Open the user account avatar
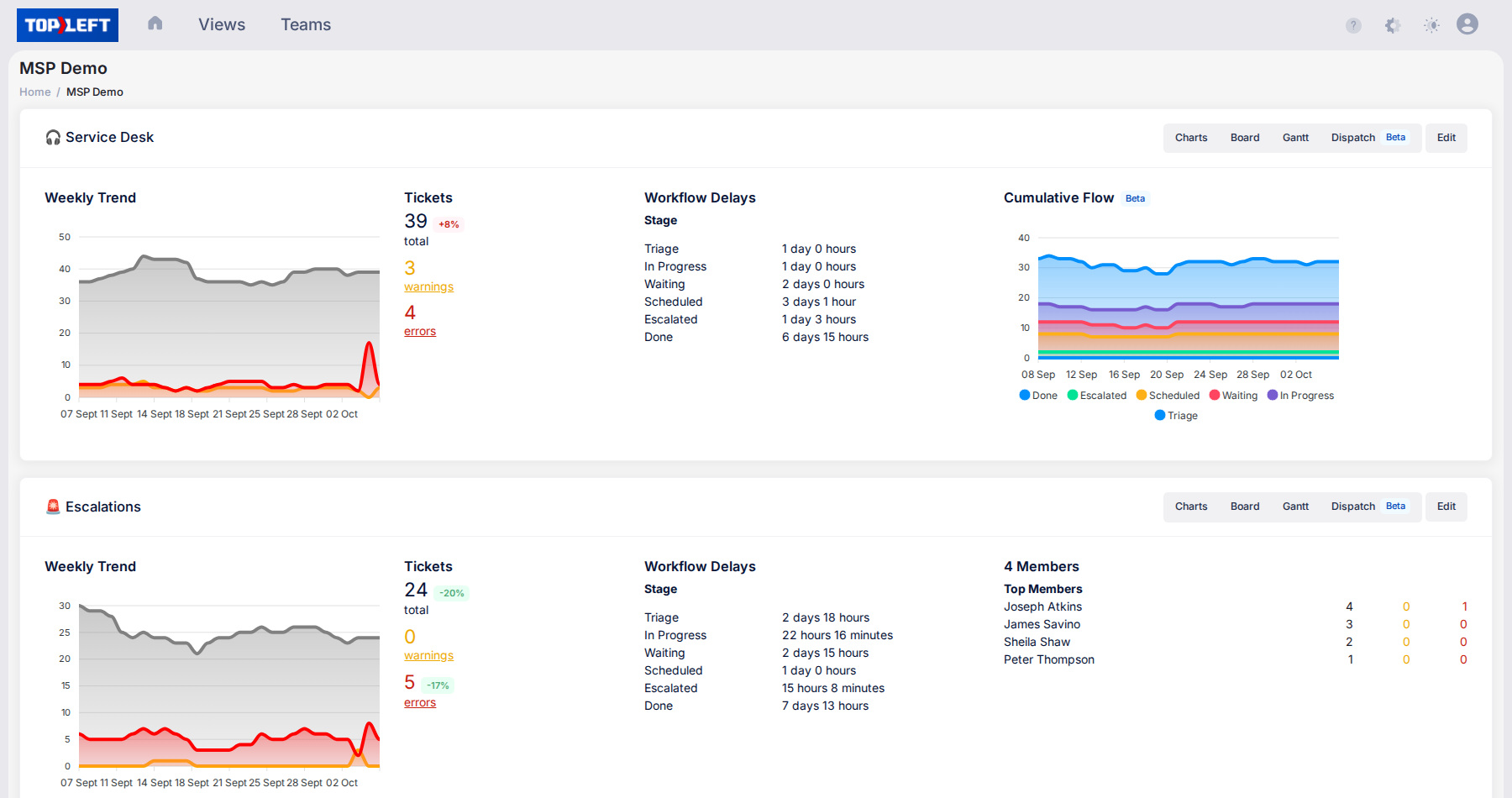 1467,24
